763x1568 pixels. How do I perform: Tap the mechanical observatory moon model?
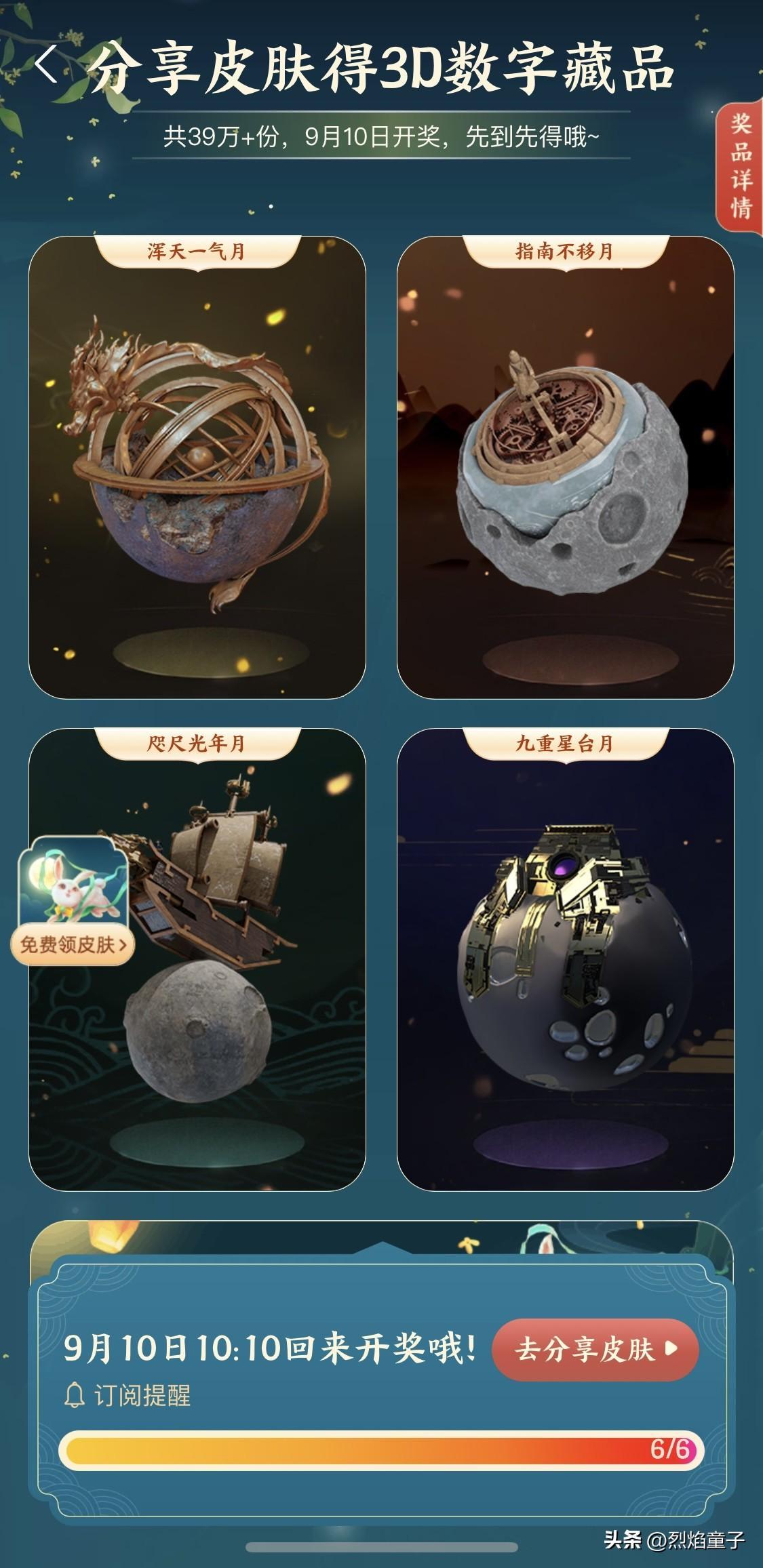click(566, 956)
